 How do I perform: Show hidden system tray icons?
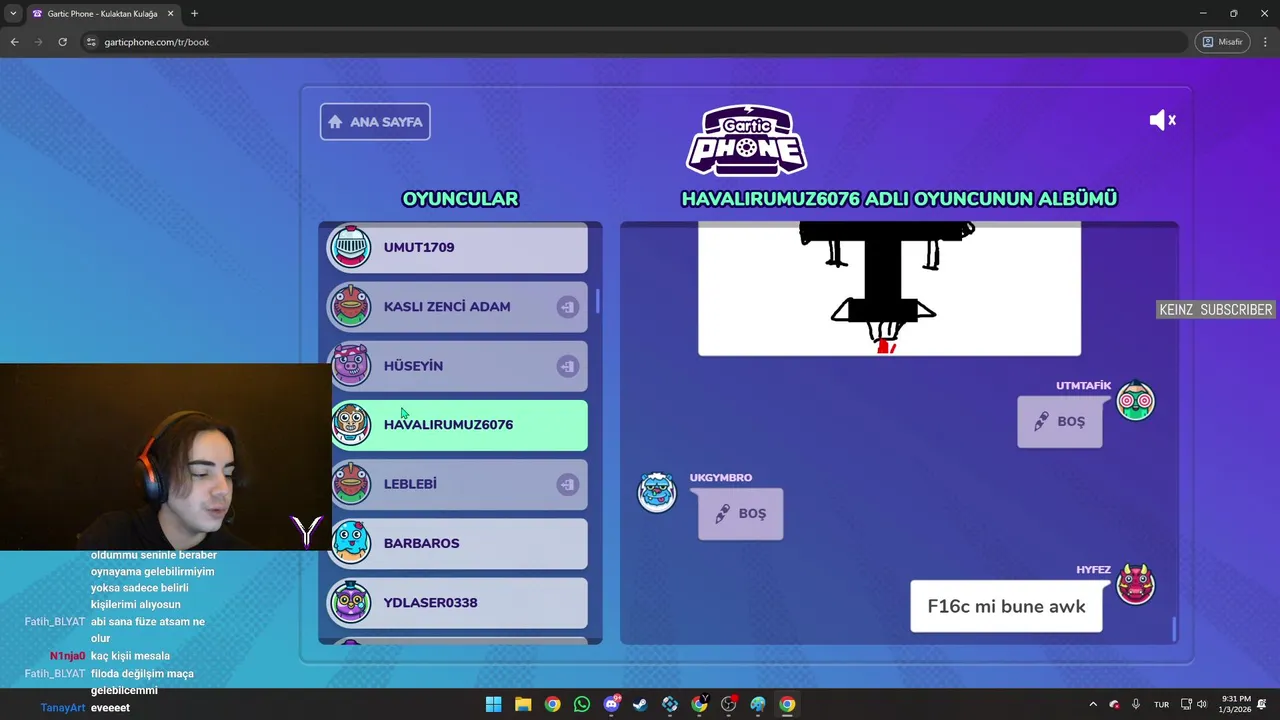click(x=1093, y=704)
